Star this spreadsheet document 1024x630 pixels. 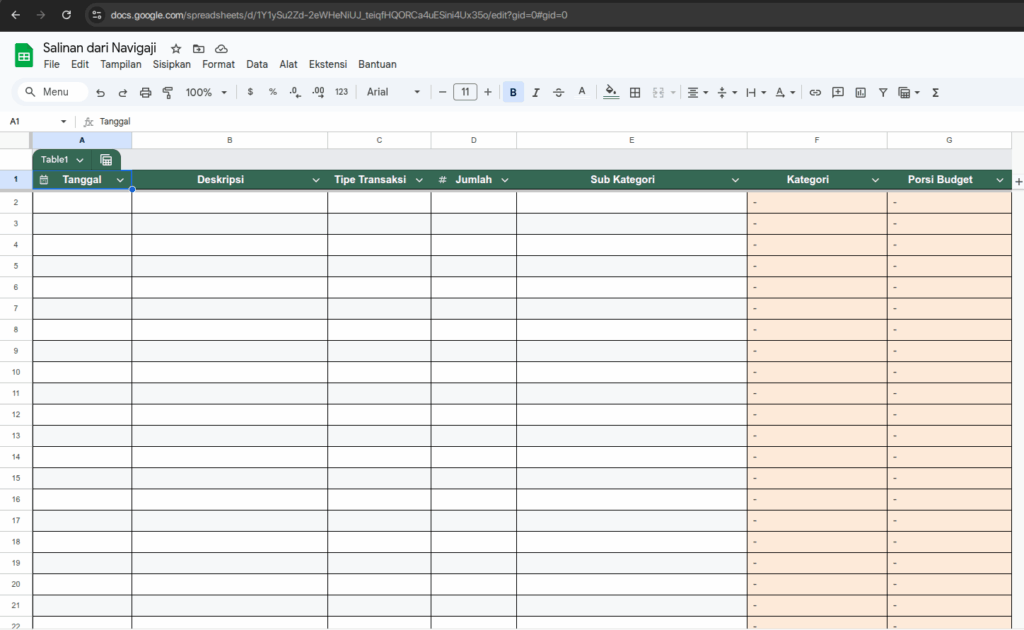coord(176,48)
